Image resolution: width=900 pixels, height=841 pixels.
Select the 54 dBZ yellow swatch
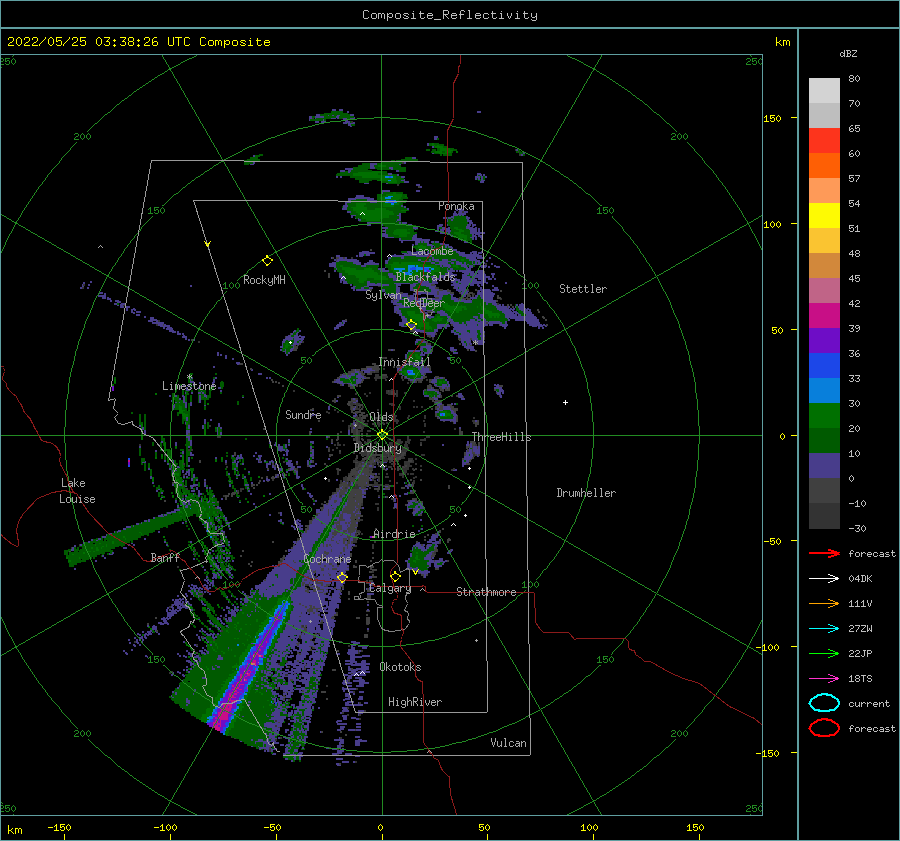click(824, 215)
